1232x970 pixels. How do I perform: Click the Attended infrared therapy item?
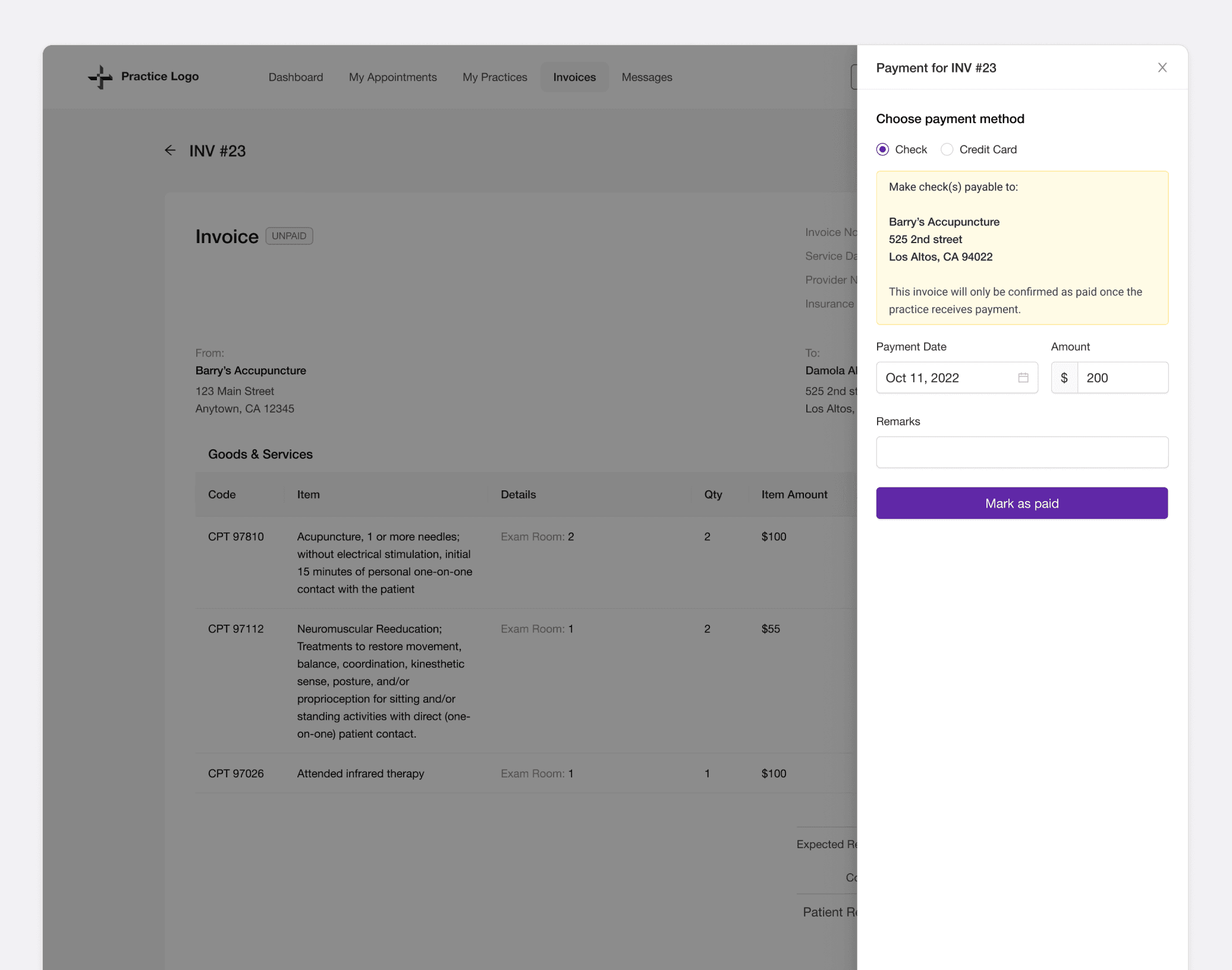point(360,773)
